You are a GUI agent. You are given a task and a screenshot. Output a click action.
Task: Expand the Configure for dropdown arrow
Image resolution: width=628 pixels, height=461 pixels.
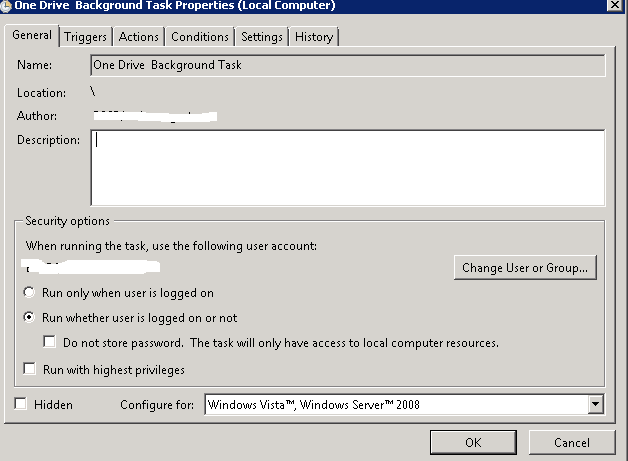(596, 405)
